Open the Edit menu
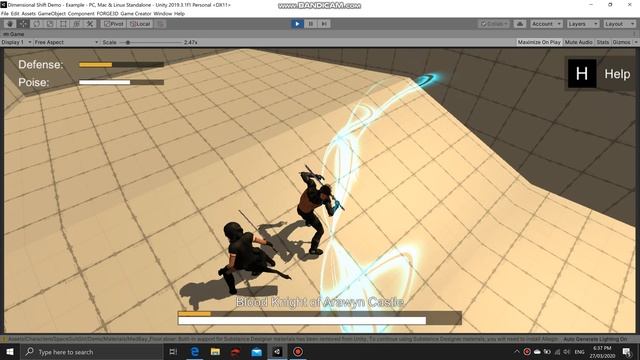Viewport: 640px width, 360px height. pyautogui.click(x=15, y=13)
